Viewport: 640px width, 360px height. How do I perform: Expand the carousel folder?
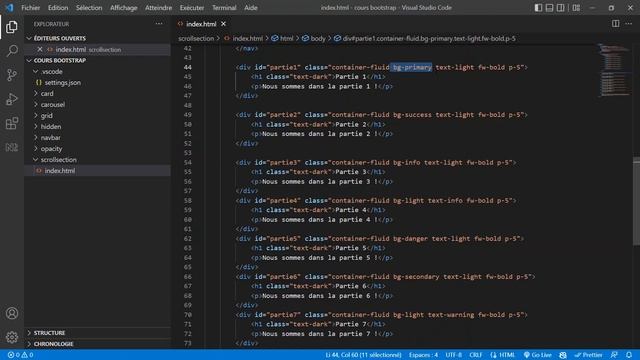97,104
